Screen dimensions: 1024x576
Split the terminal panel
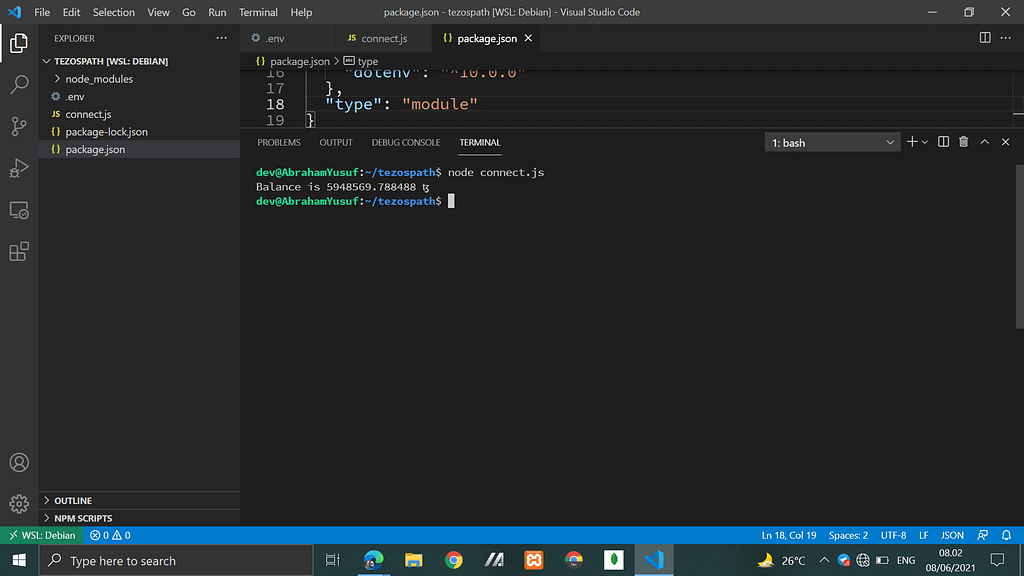(x=943, y=142)
